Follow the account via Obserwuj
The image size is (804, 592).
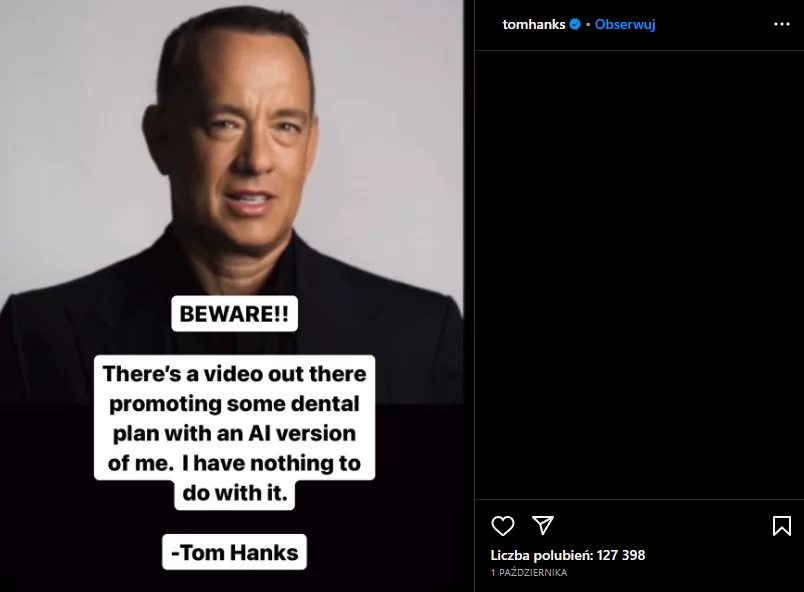point(625,24)
